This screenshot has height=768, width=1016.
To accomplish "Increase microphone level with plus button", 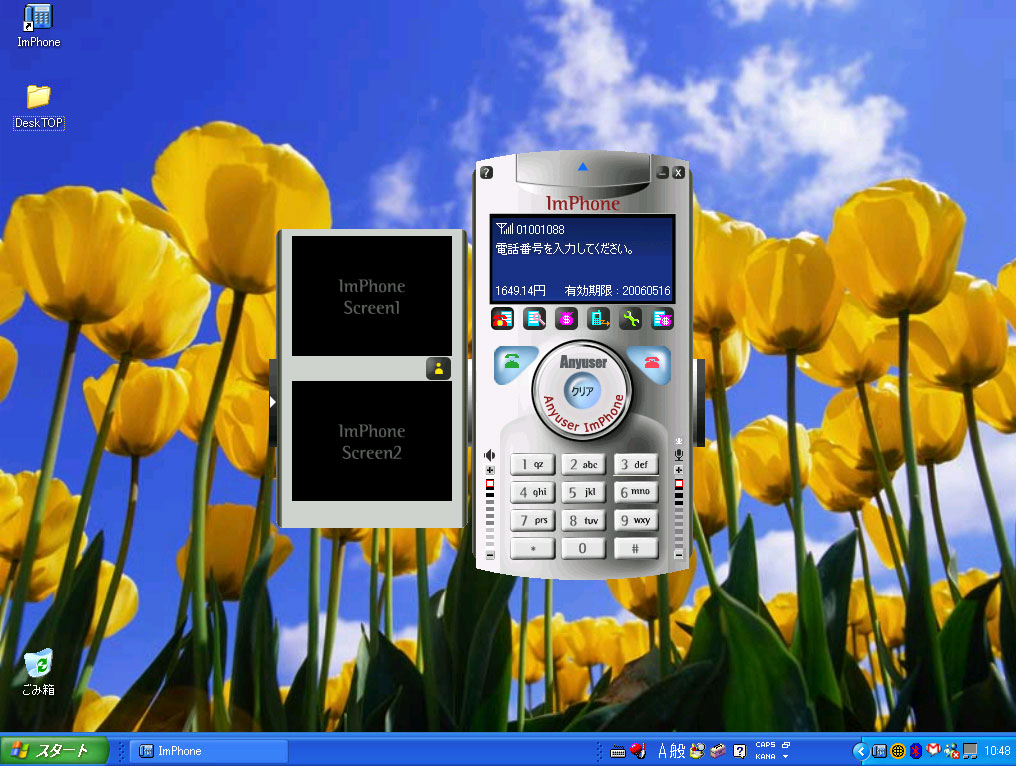I will (679, 470).
